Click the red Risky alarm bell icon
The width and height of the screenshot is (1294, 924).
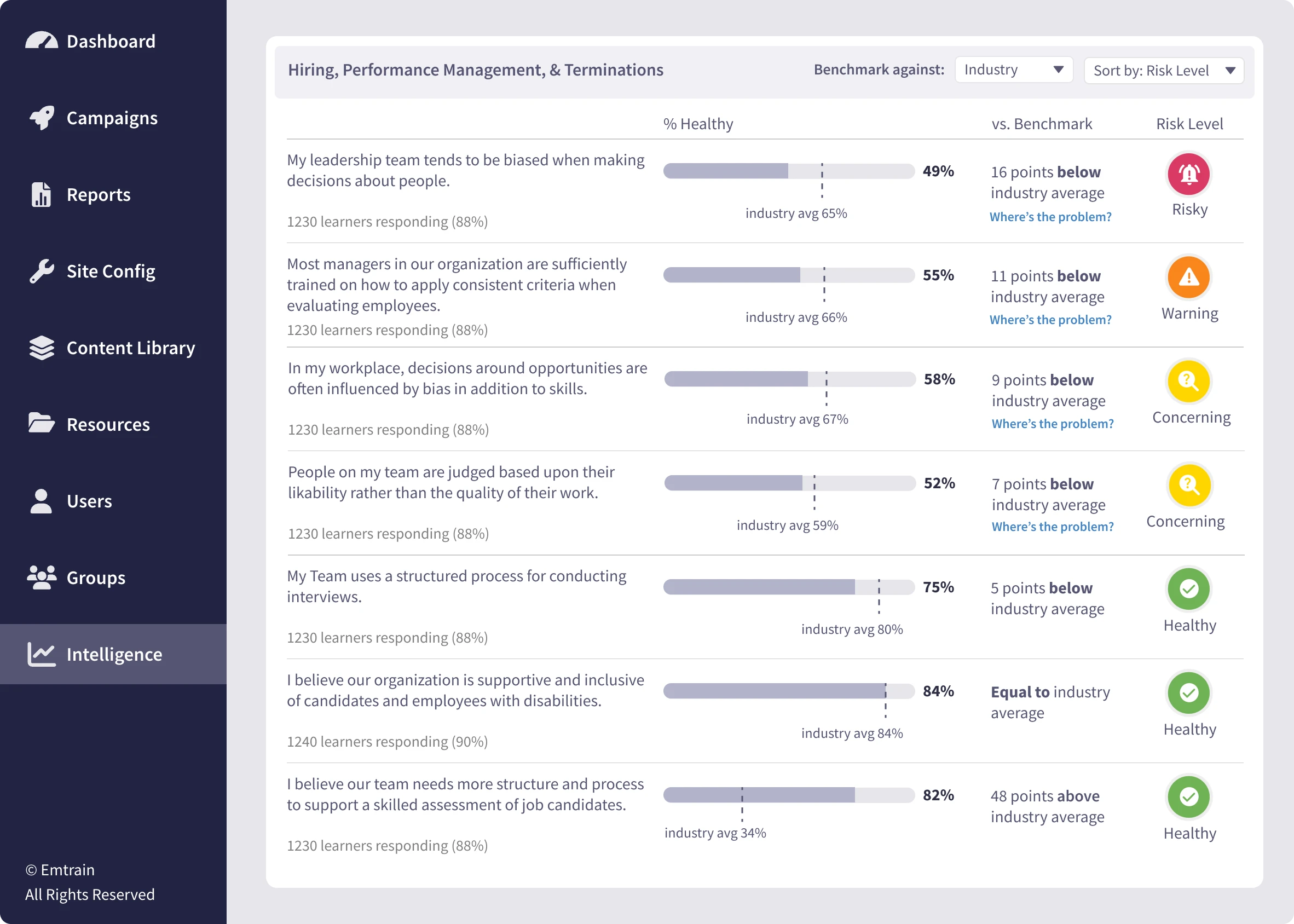tap(1189, 174)
